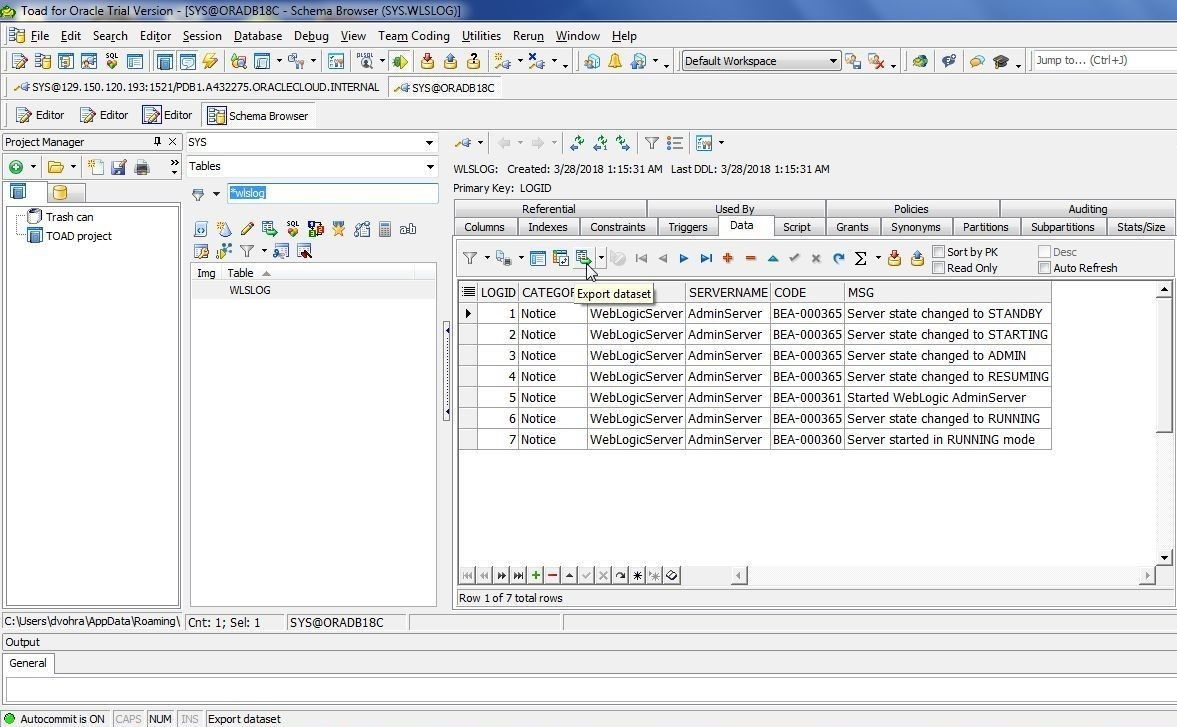Image resolution: width=1177 pixels, height=727 pixels.
Task: Open the Tables object type dropdown
Action: (x=429, y=167)
